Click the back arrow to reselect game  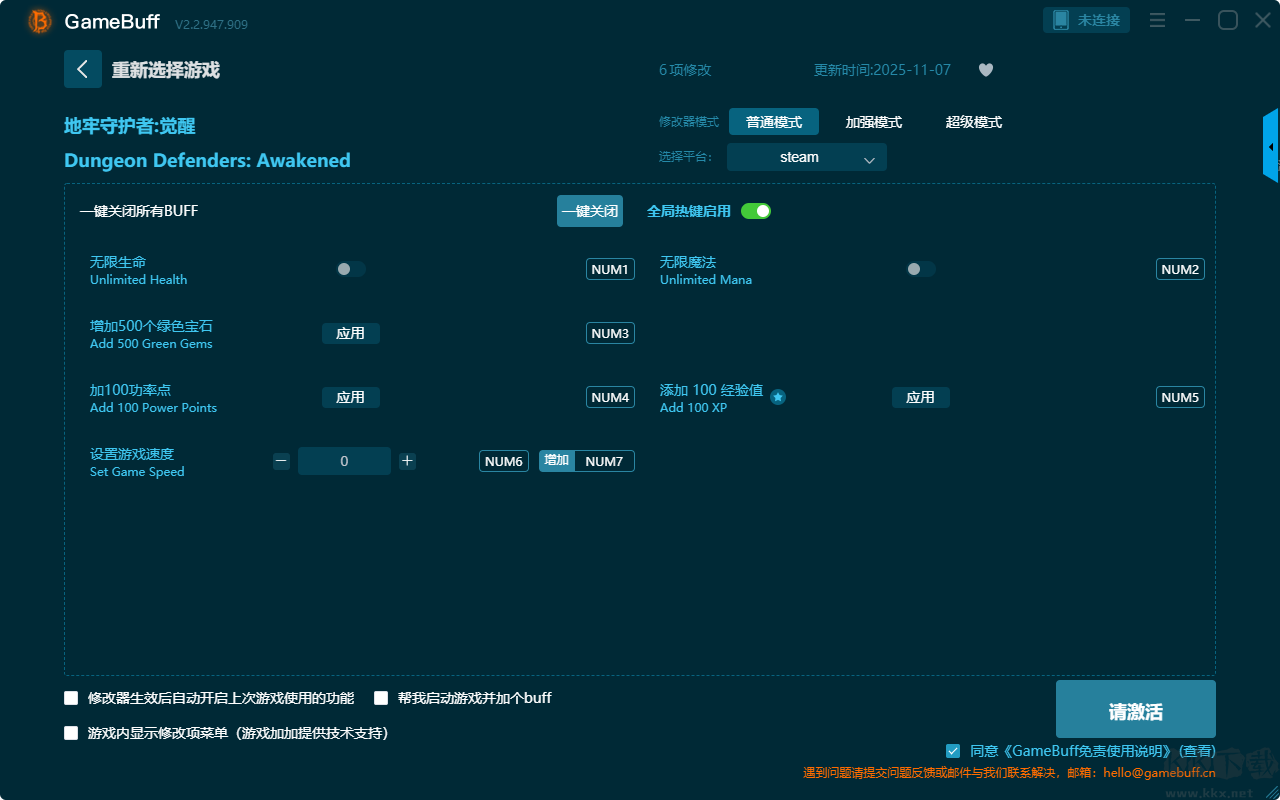click(83, 69)
